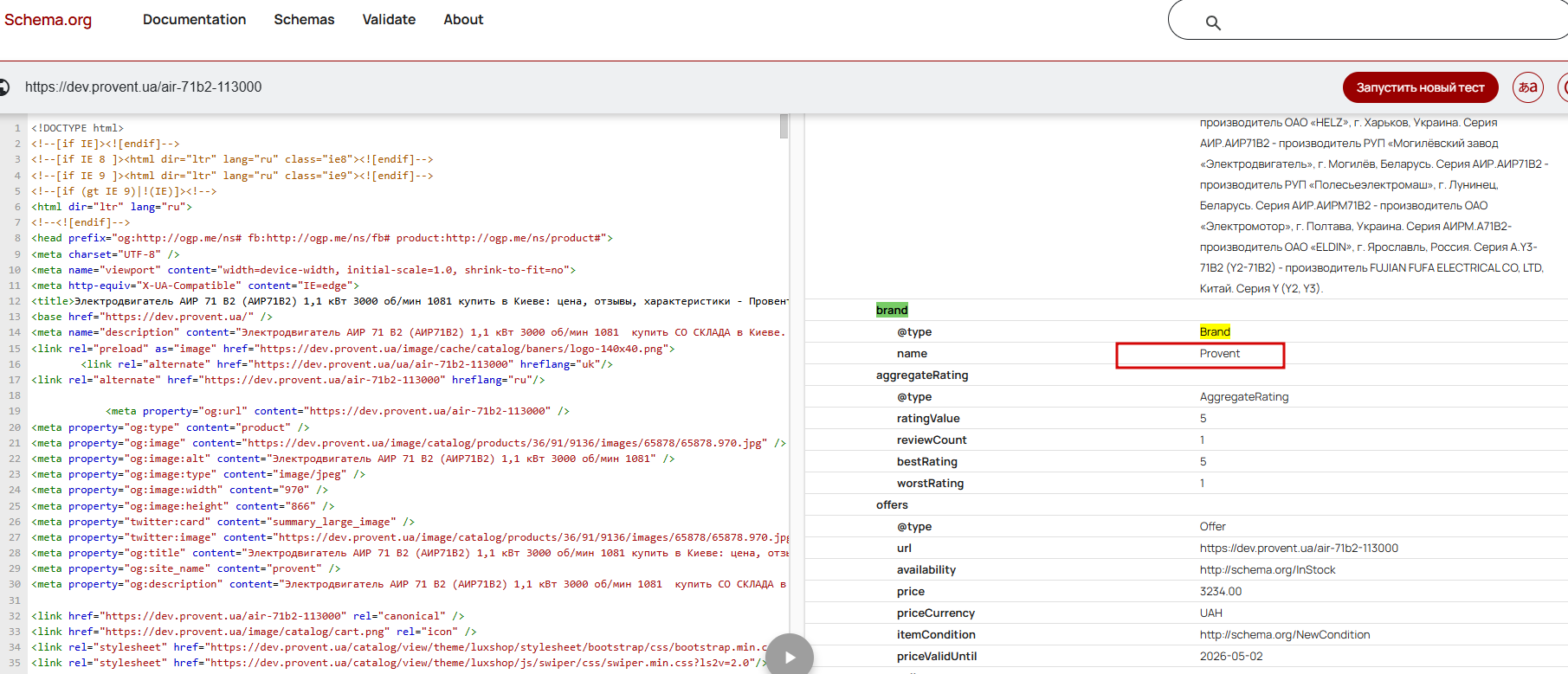Image resolution: width=1568 pixels, height=674 pixels.
Task: Click the round play button
Action: [x=790, y=657]
